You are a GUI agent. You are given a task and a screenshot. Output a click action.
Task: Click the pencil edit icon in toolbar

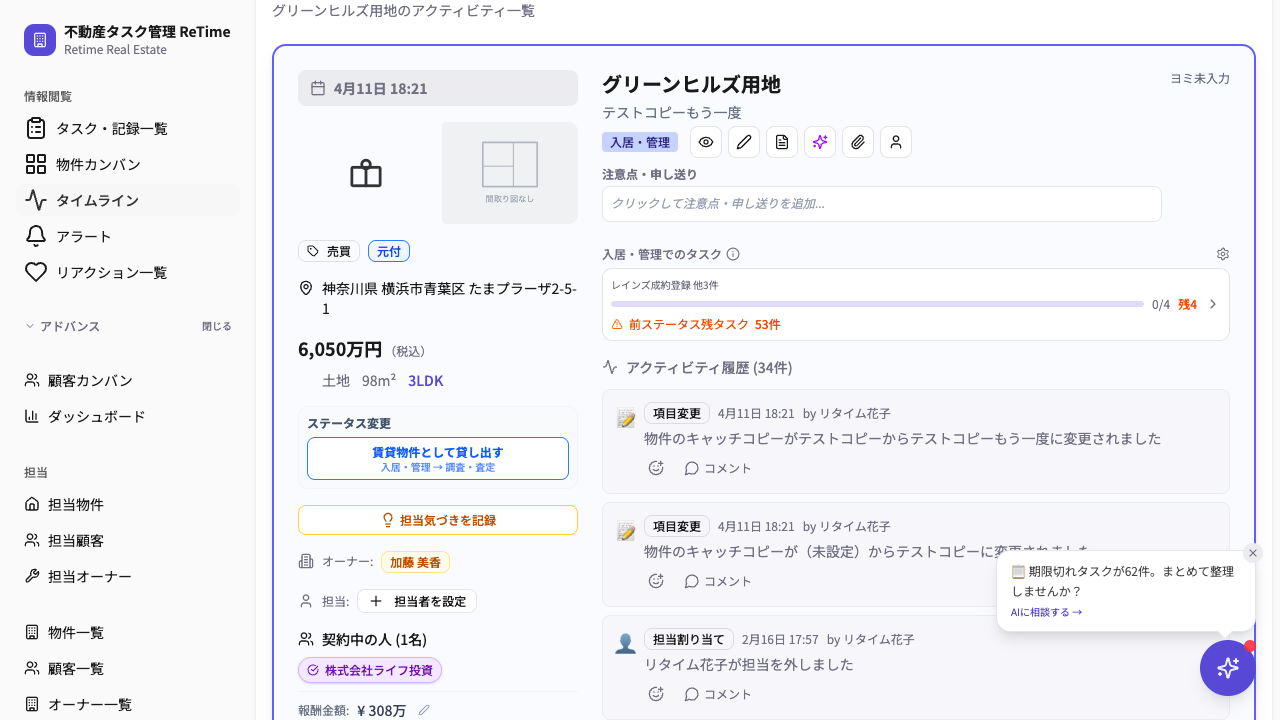pos(744,142)
